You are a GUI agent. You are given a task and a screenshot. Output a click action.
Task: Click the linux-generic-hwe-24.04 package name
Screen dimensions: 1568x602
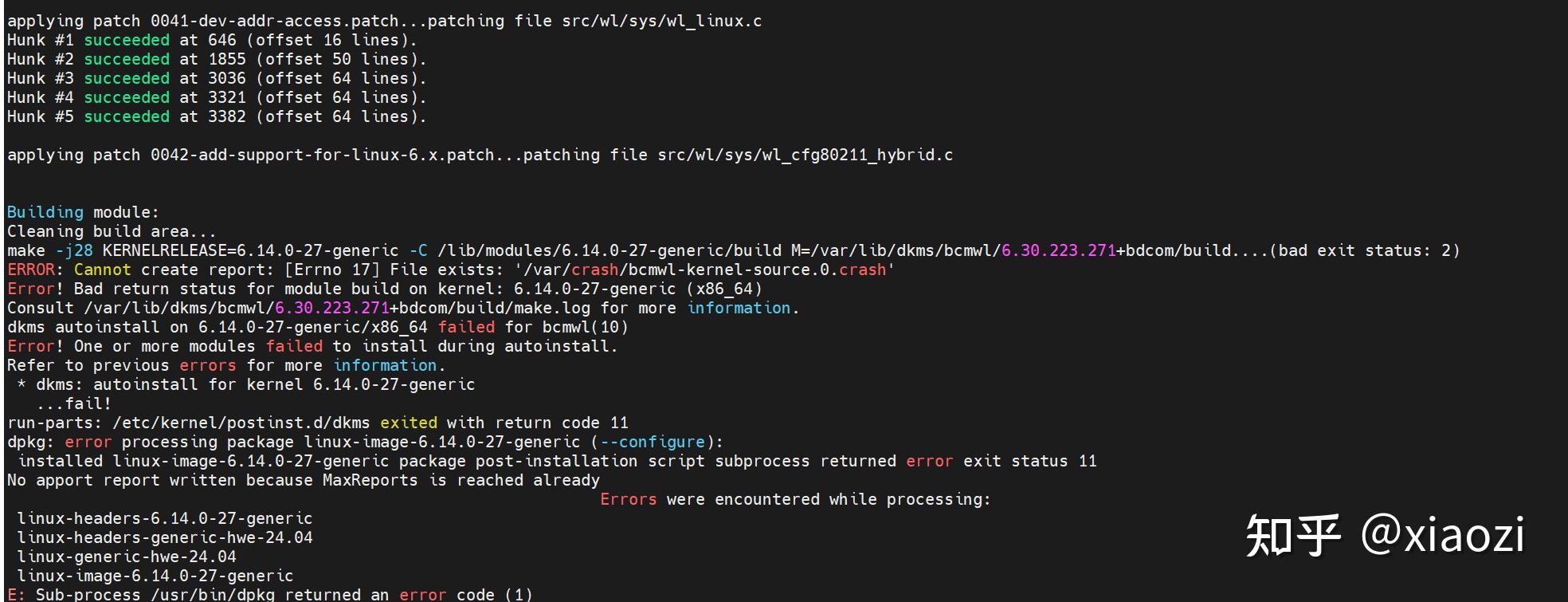tap(127, 557)
